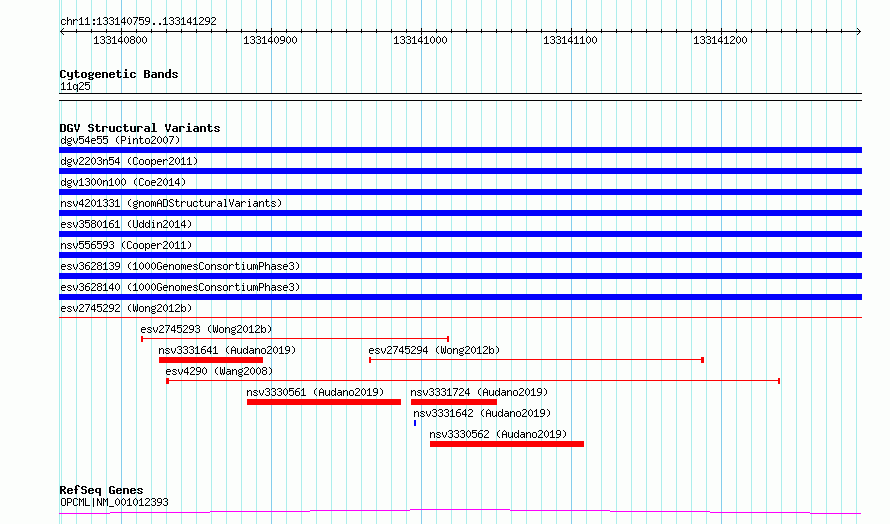Select the red span line under esv2745293
The image size is (890, 524).
(295, 339)
